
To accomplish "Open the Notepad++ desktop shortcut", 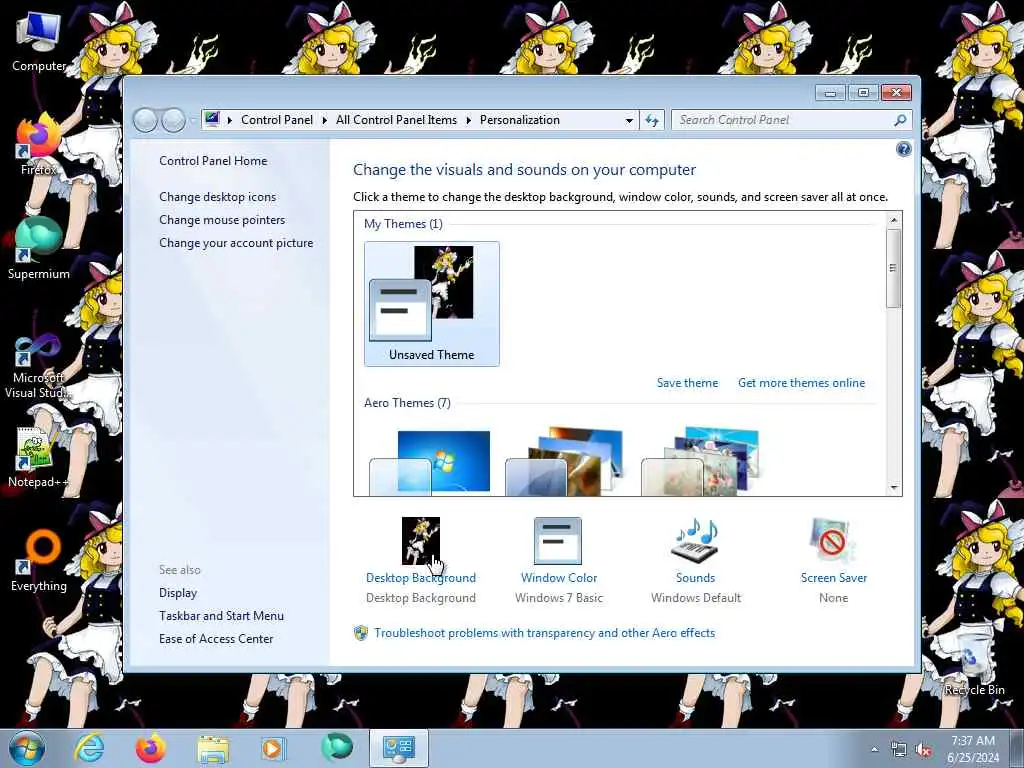I will pos(39,457).
